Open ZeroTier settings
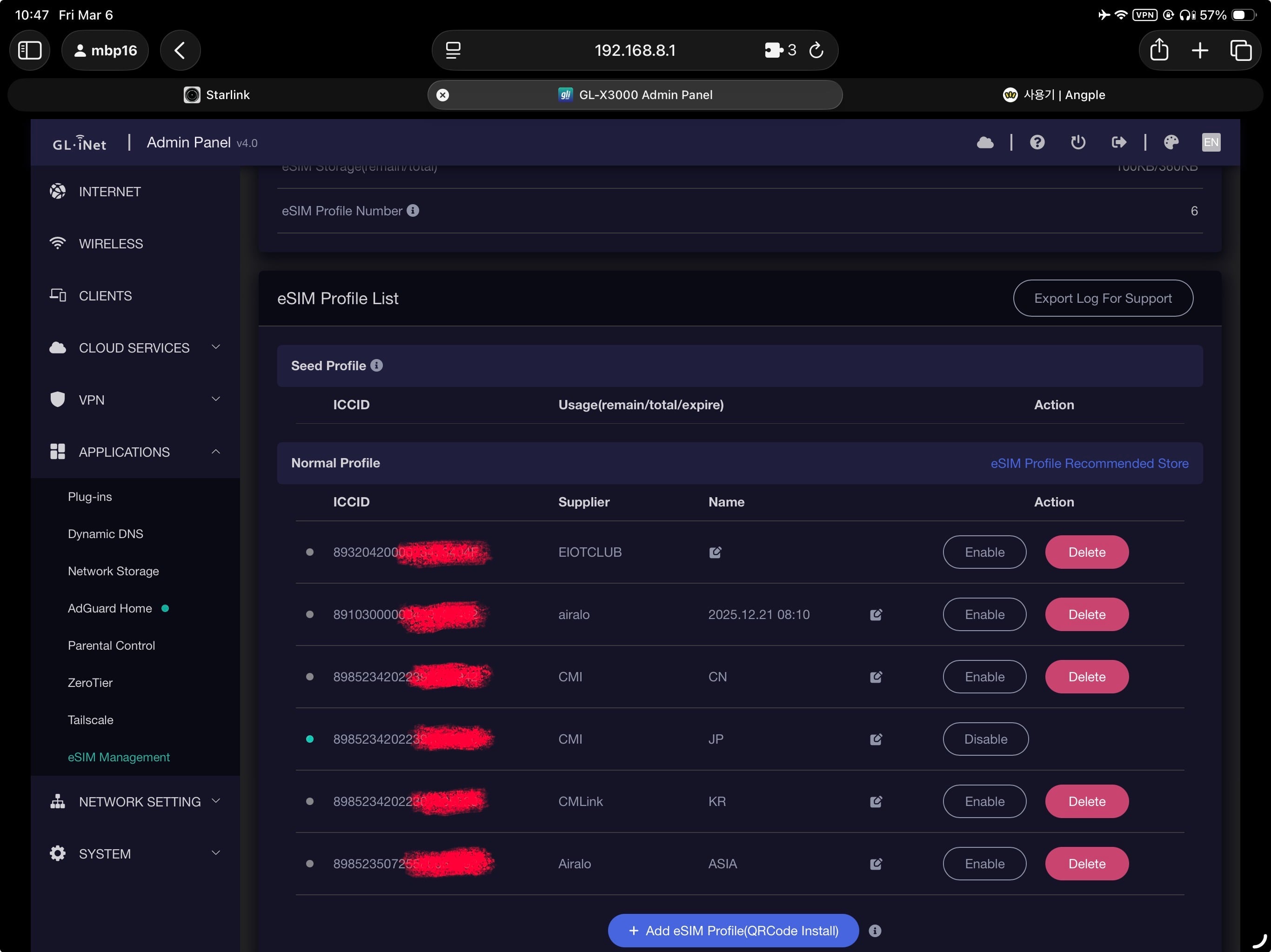 (x=90, y=683)
